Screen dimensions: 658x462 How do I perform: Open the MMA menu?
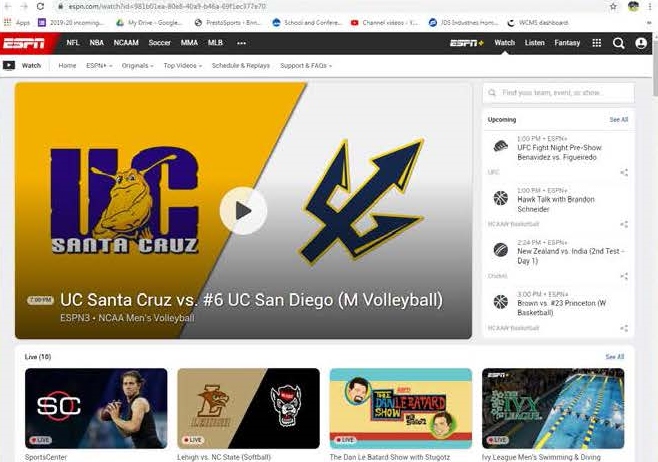[x=189, y=43]
